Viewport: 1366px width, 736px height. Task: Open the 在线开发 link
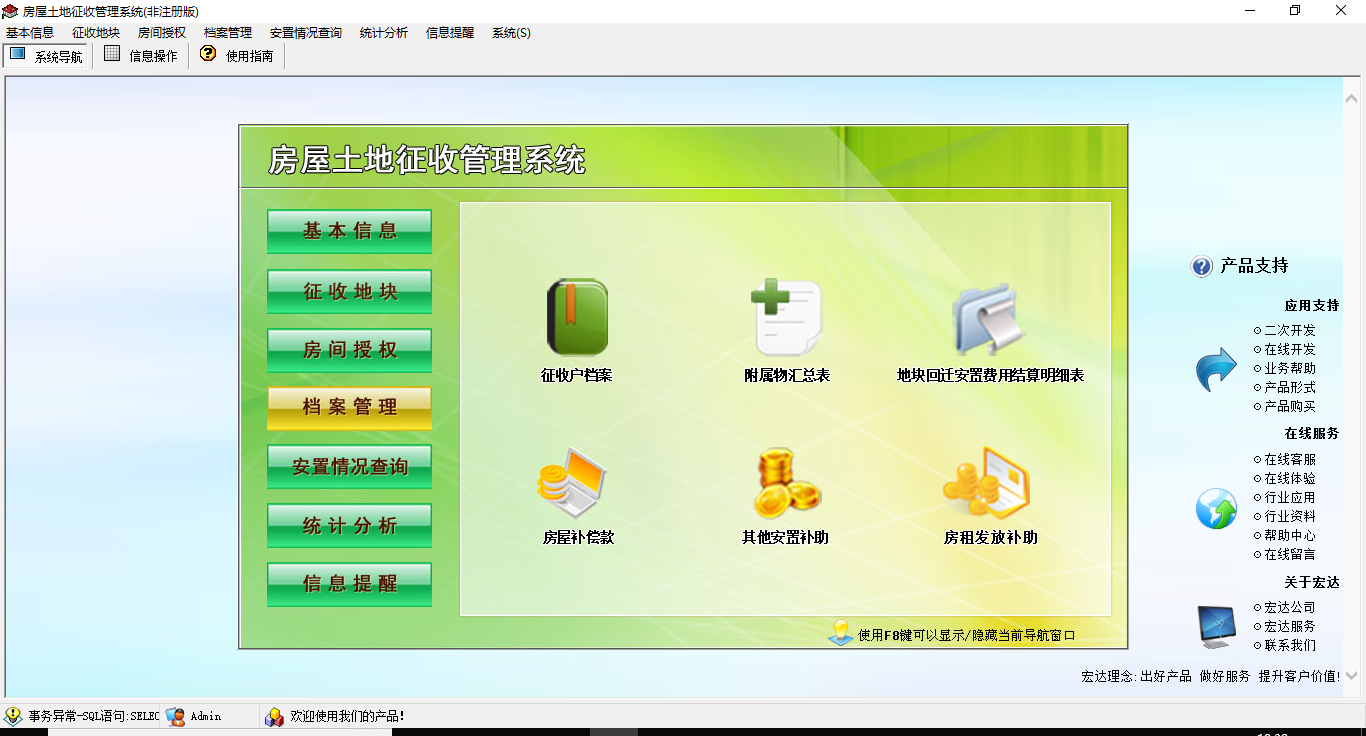click(x=1290, y=349)
